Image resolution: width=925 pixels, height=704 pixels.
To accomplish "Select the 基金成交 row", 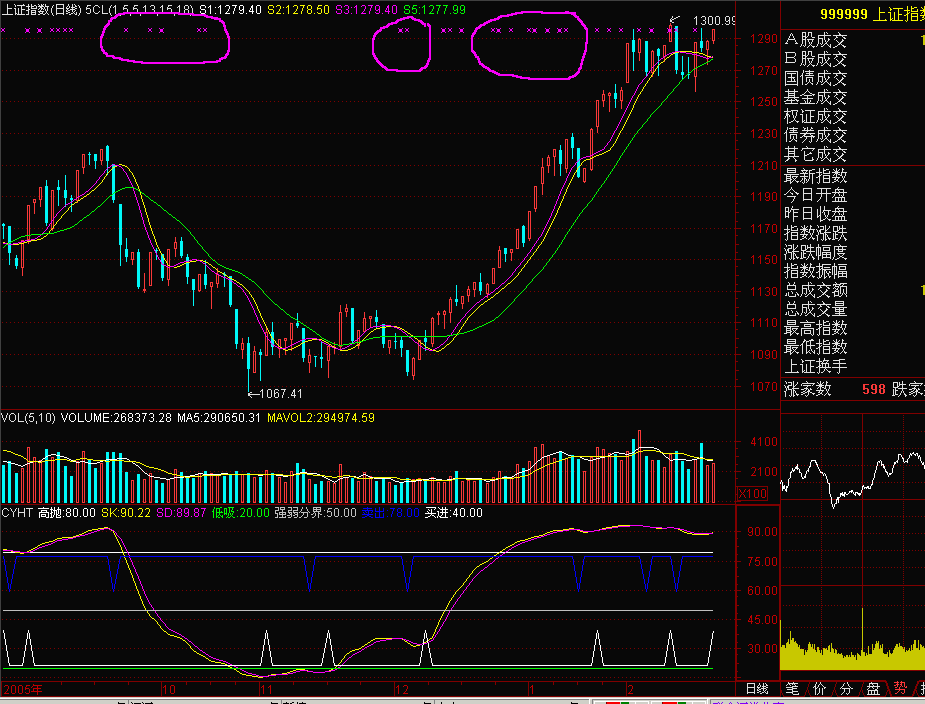I will click(x=852, y=97).
